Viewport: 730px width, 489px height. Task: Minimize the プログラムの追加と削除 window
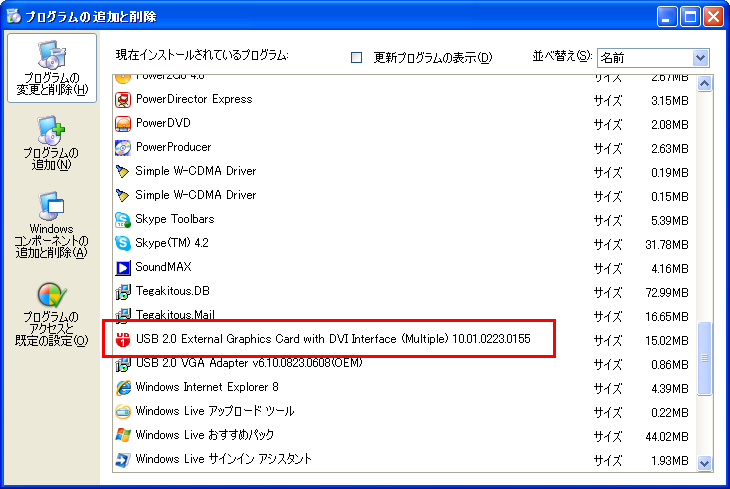tap(667, 17)
